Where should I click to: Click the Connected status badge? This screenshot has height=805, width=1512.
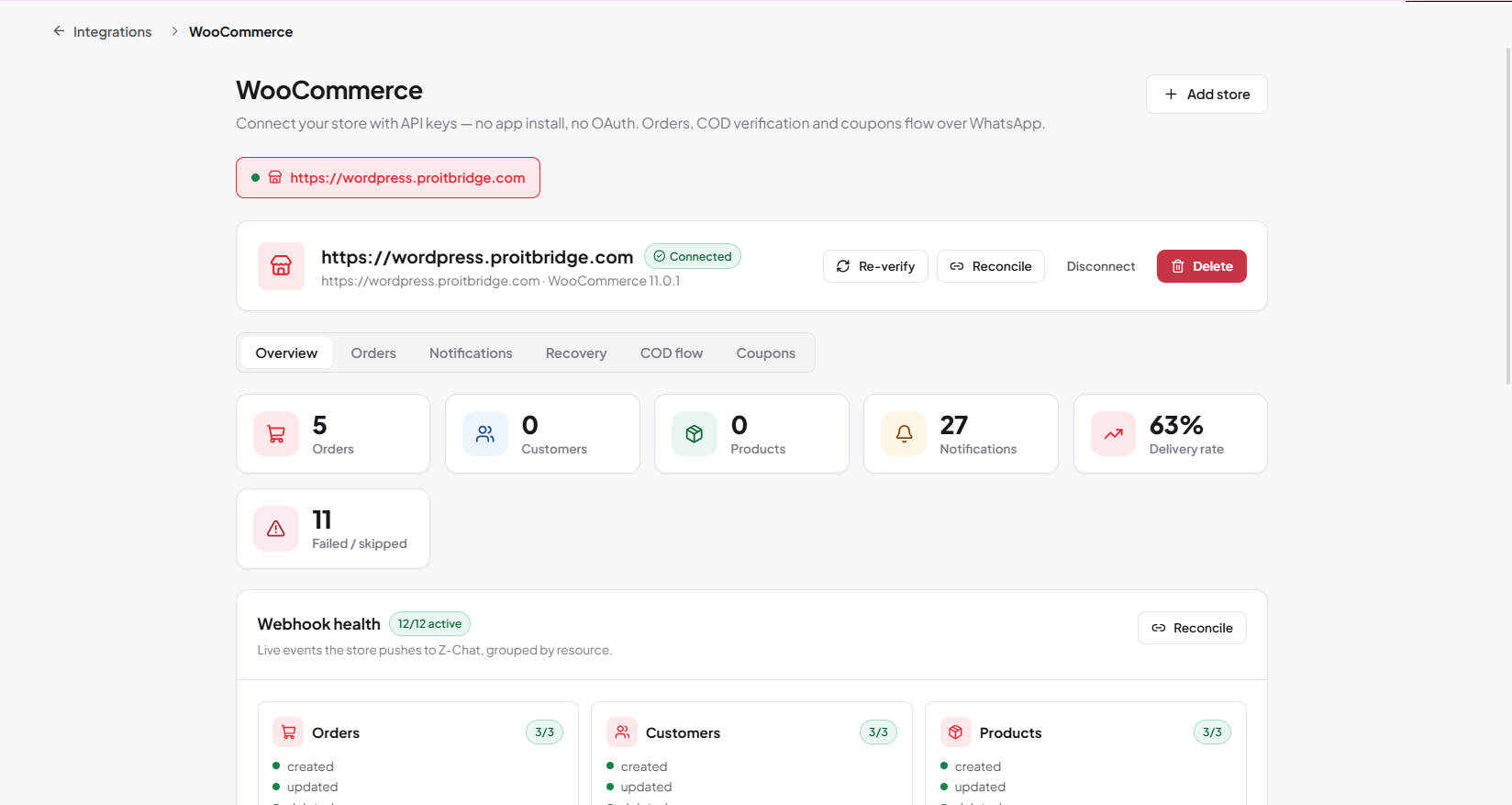point(693,257)
